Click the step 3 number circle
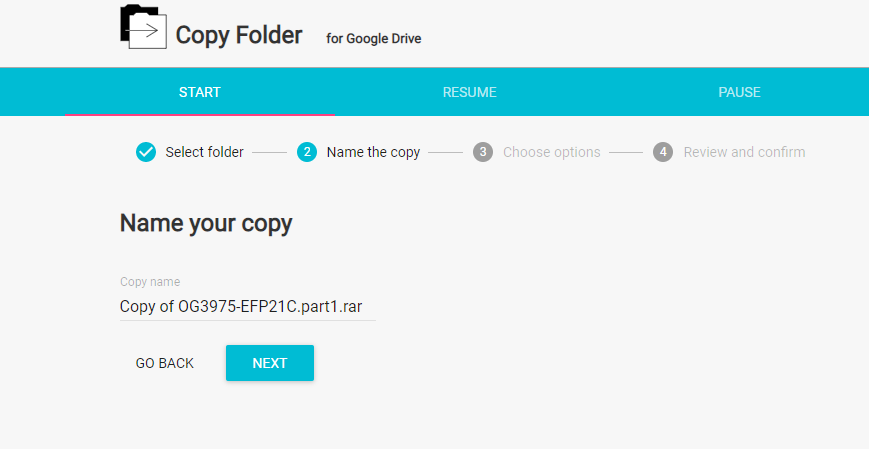This screenshot has width=869, height=449. [x=483, y=152]
